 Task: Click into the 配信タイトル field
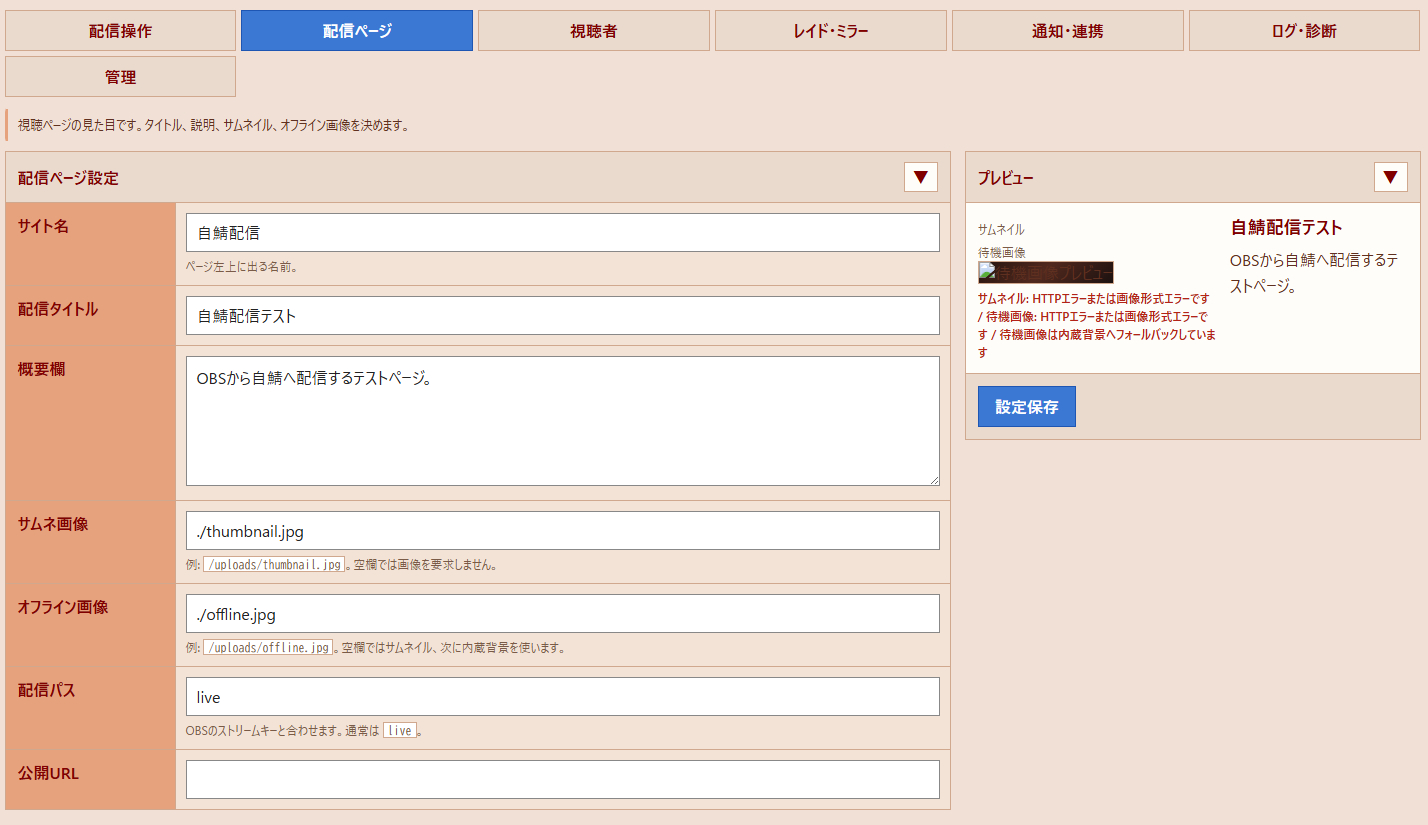(x=563, y=316)
